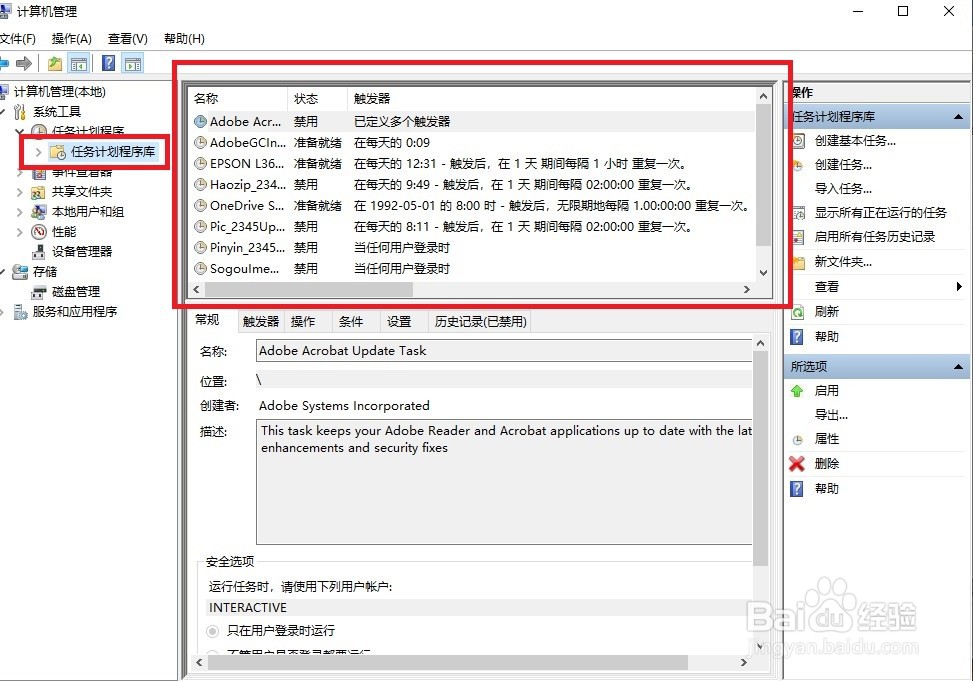973x681 pixels.
Task: Click the task list horizontal scrollbar thumb
Action: [x=308, y=289]
